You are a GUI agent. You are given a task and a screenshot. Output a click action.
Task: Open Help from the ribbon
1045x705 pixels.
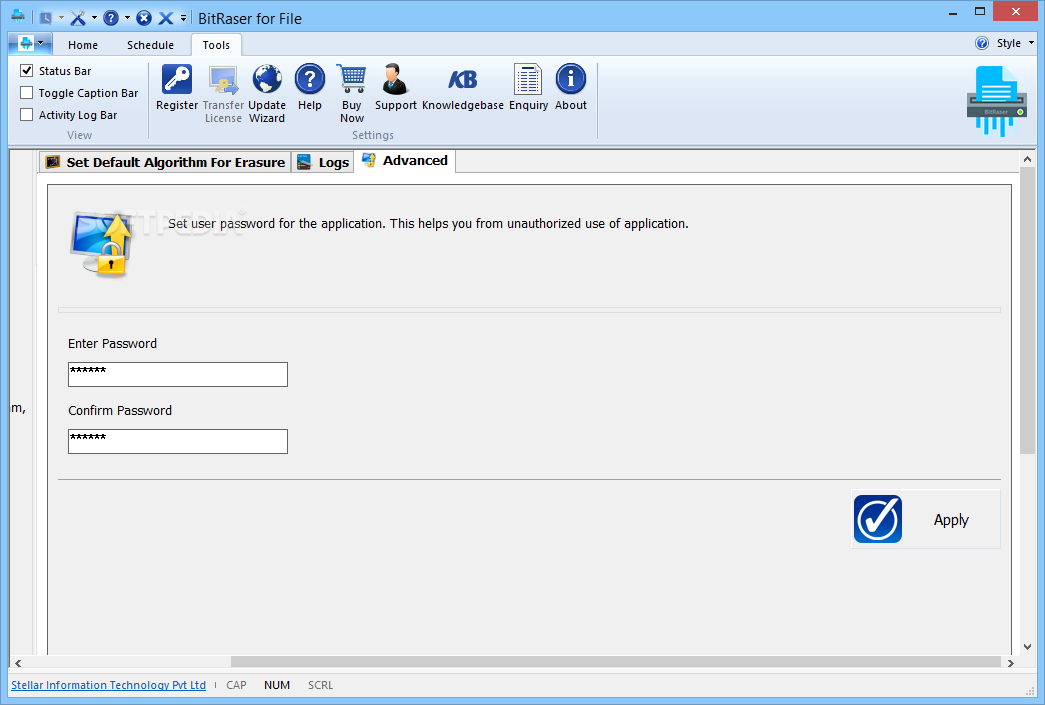tap(310, 79)
